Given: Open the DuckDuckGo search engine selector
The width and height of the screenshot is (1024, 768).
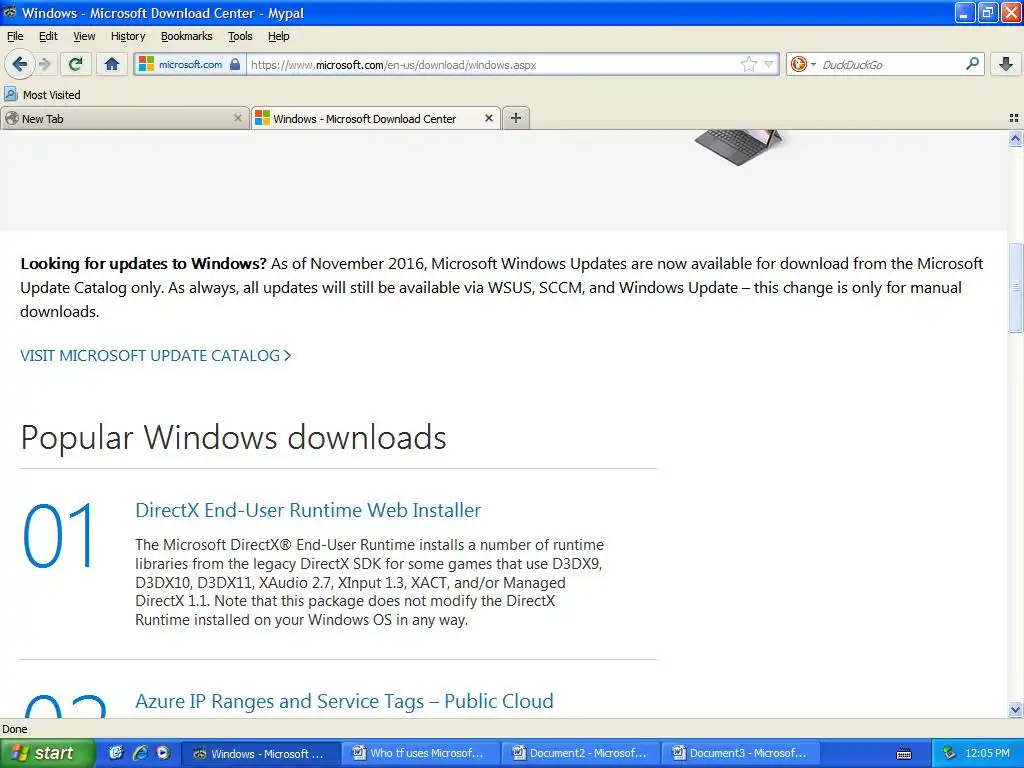Looking at the screenshot, I should (803, 64).
